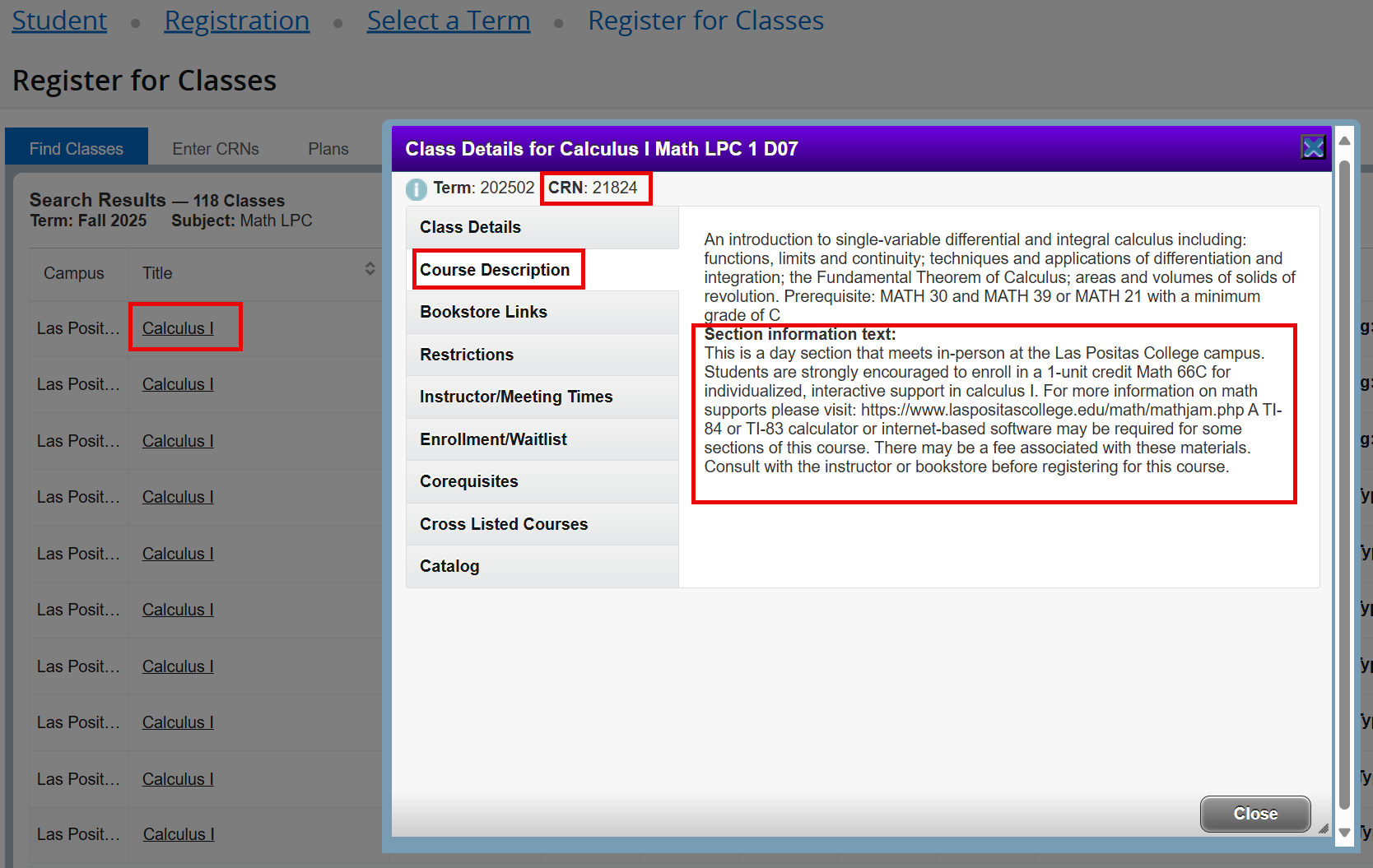Viewport: 1373px width, 868px height.
Task: Click the scrollbar up arrow
Action: point(1344,140)
